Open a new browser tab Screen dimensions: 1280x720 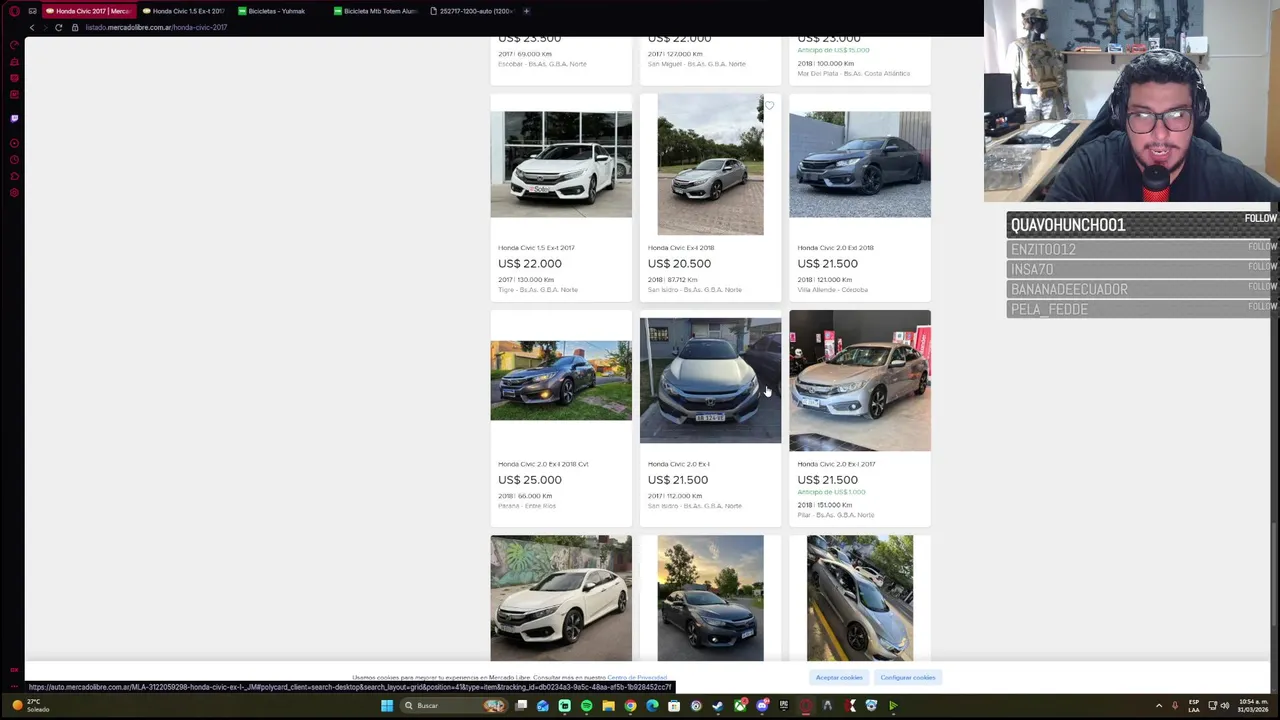[526, 11]
